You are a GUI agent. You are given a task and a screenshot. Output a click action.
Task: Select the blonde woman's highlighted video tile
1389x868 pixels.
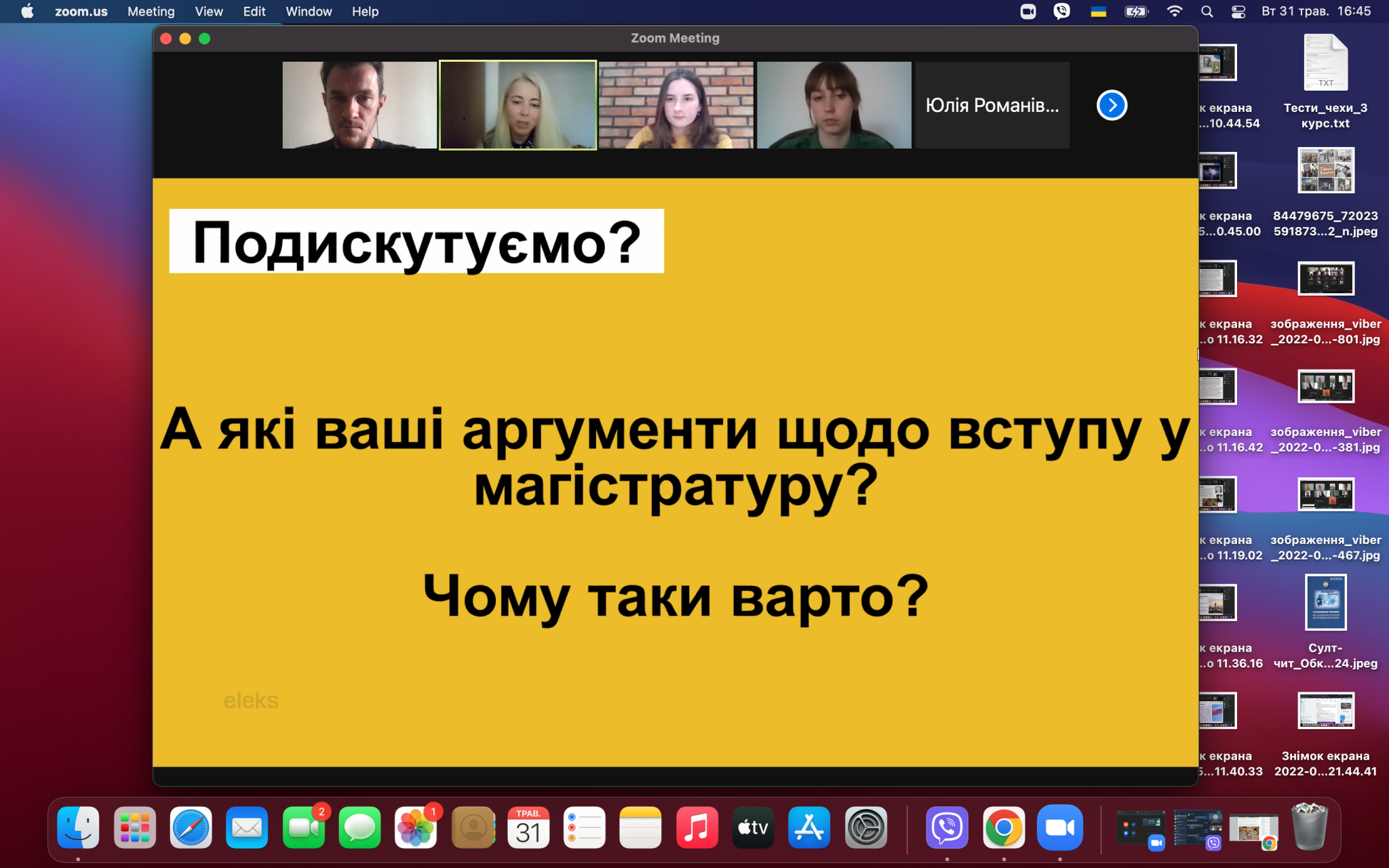(518, 105)
